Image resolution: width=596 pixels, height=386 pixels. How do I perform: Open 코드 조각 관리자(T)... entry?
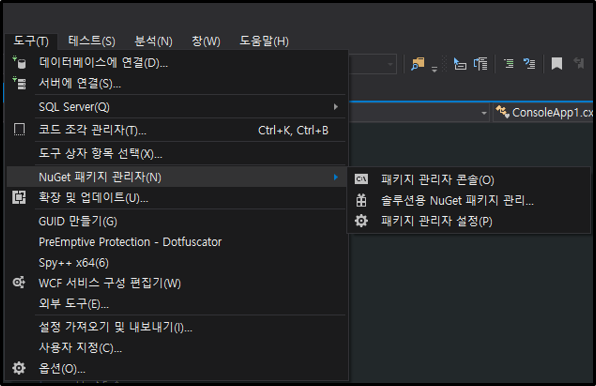click(x=177, y=130)
